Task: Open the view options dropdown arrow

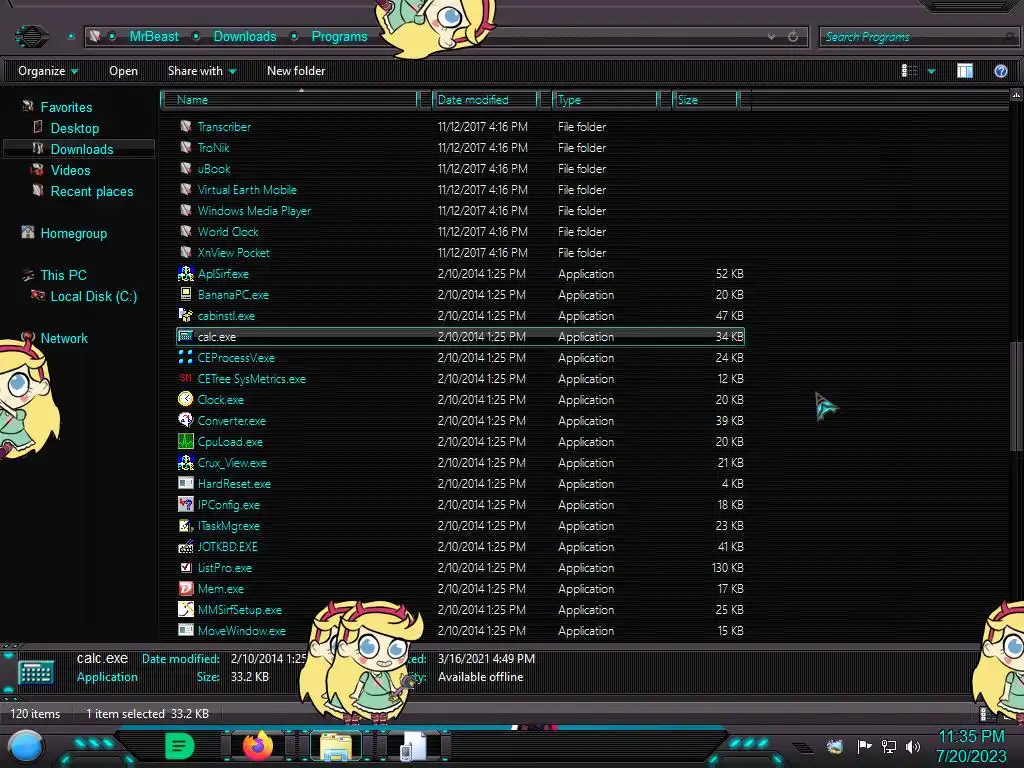Action: (x=931, y=71)
